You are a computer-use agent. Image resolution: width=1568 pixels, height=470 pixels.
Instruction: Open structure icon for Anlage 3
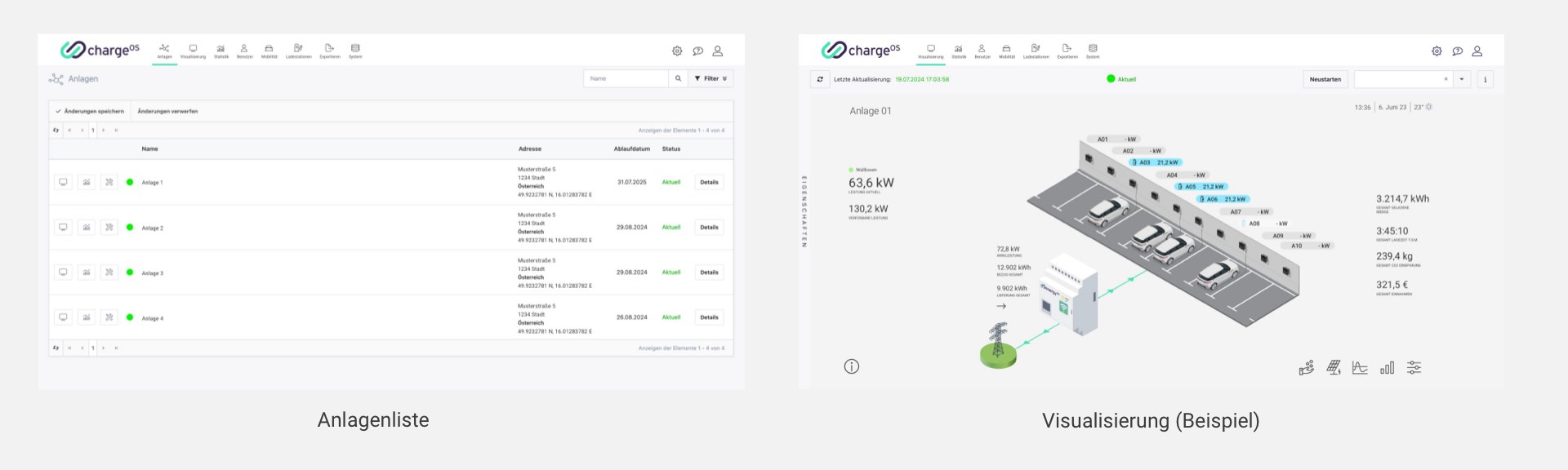[109, 272]
